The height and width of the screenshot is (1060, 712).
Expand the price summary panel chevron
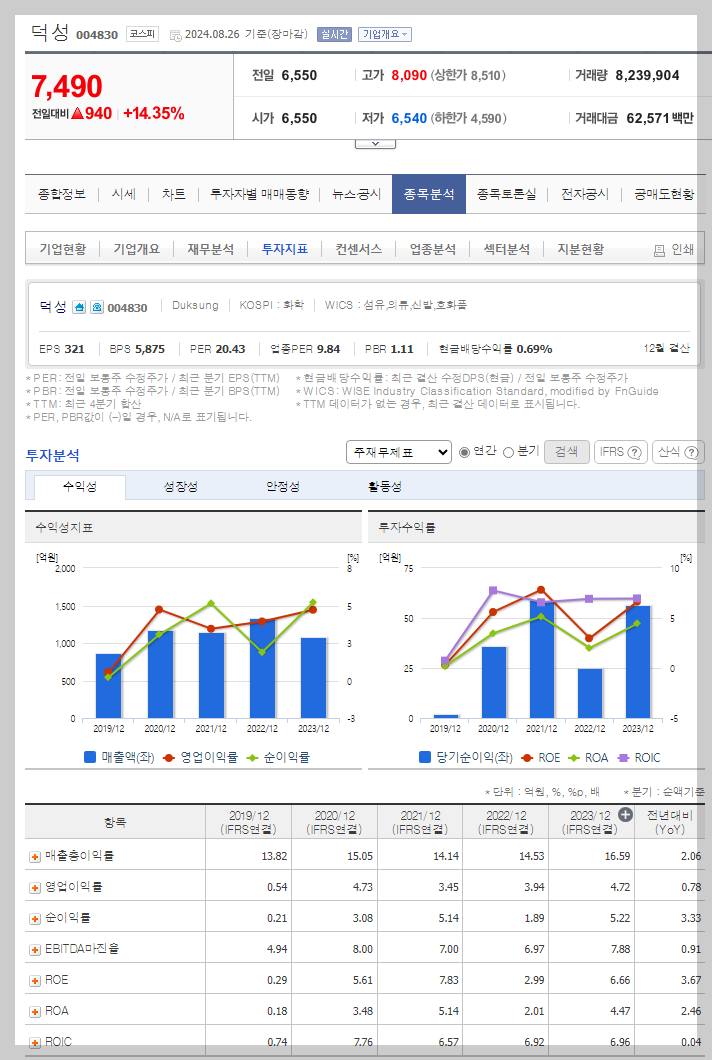point(375,143)
